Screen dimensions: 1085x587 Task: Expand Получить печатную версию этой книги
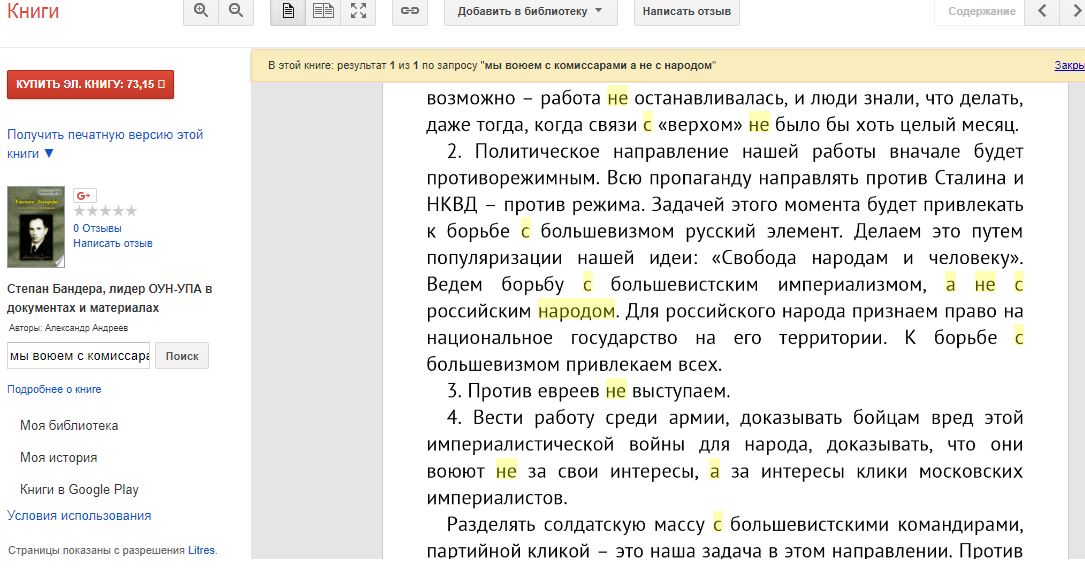tap(105, 144)
